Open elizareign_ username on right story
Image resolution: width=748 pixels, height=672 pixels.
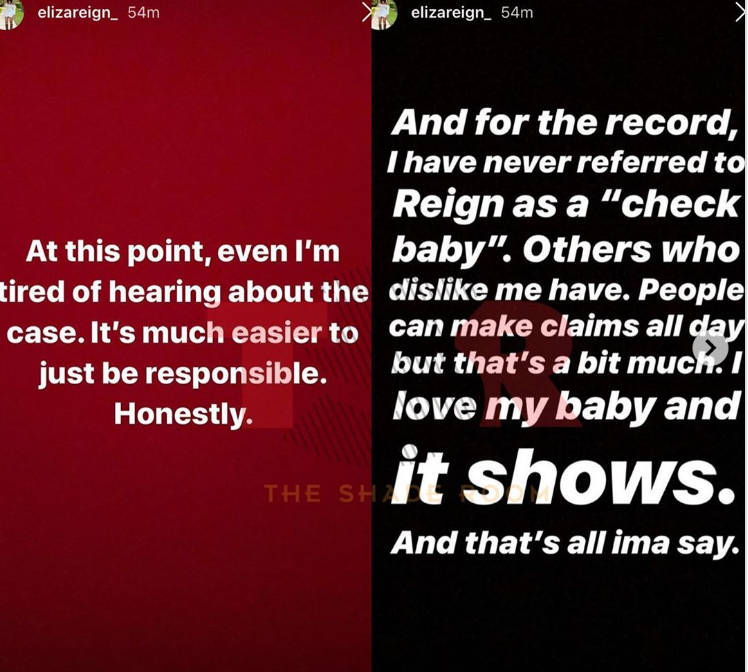[451, 13]
